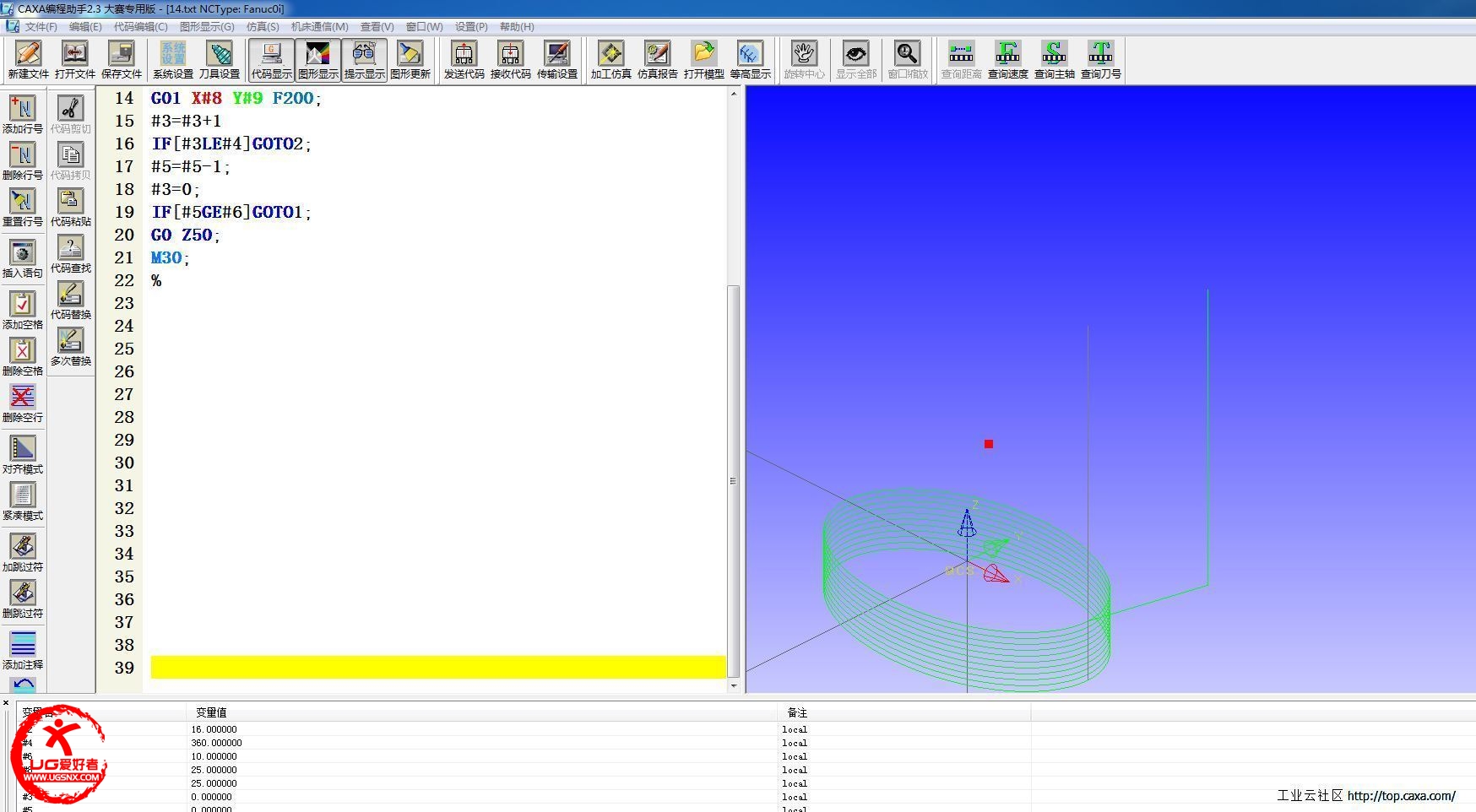Click code line IF[#5GE#6]GOTO1
This screenshot has width=1476, height=812.
coord(231,212)
